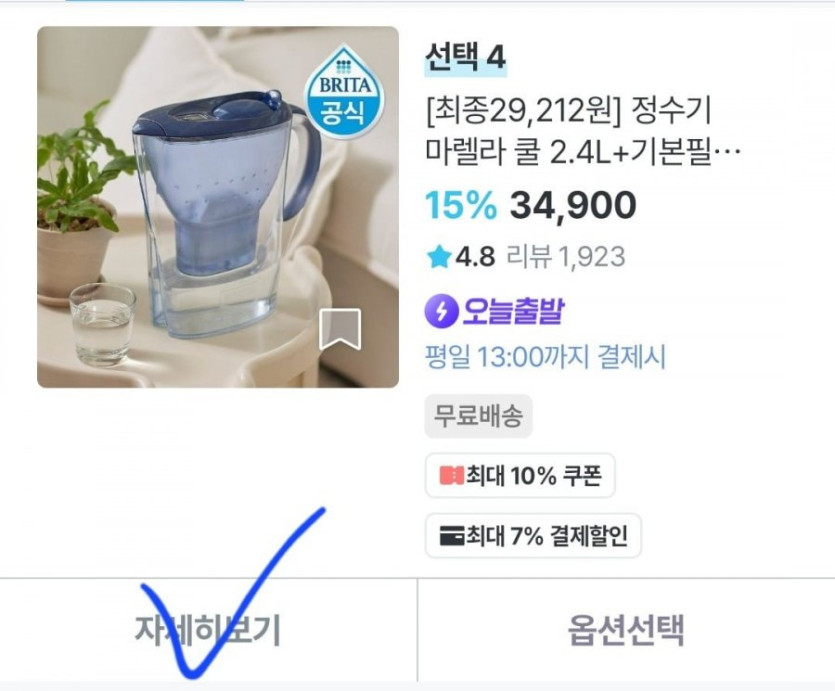Click the 15% discount rate
The image size is (835, 691).
point(460,206)
